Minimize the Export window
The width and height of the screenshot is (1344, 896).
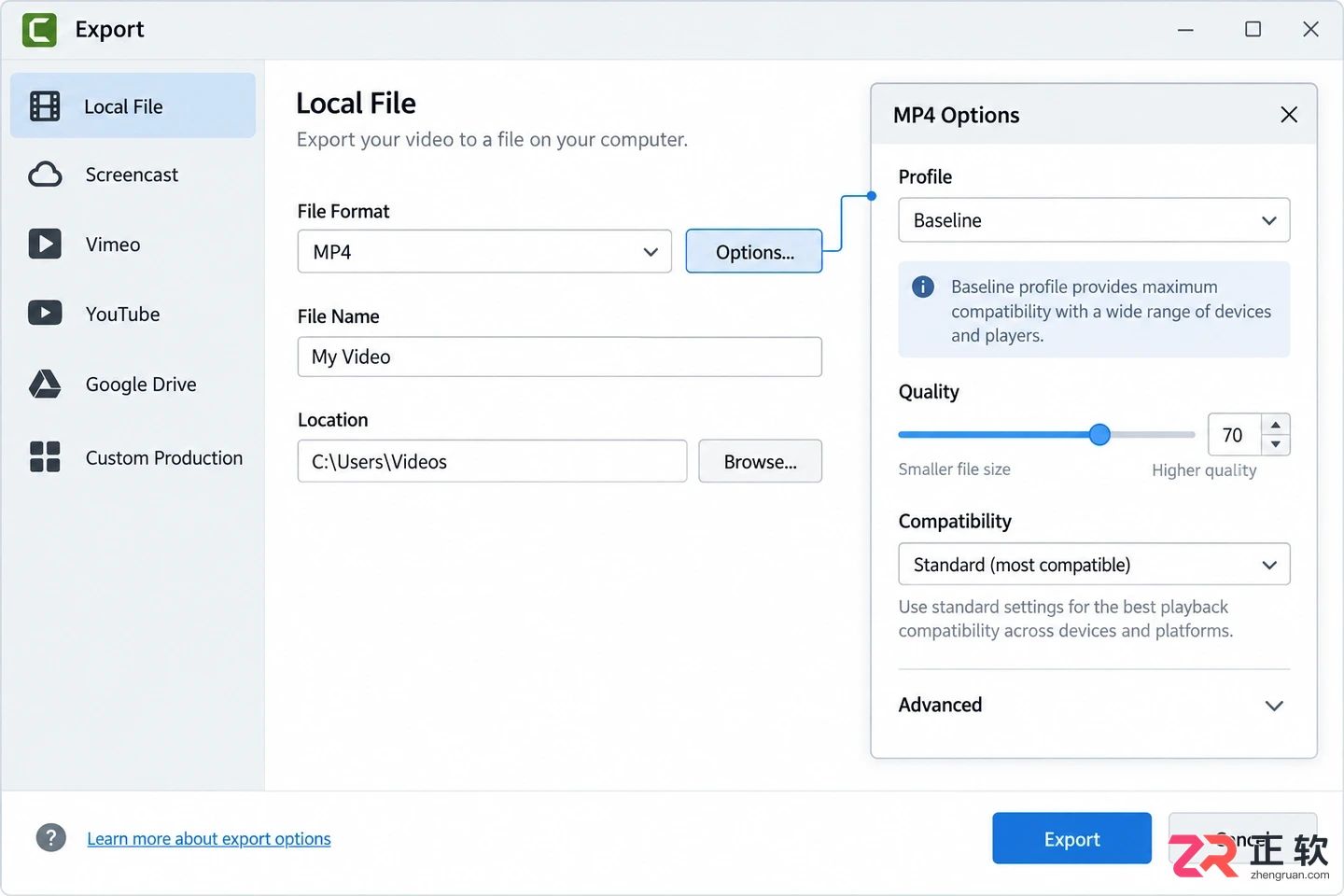pyautogui.click(x=1185, y=30)
